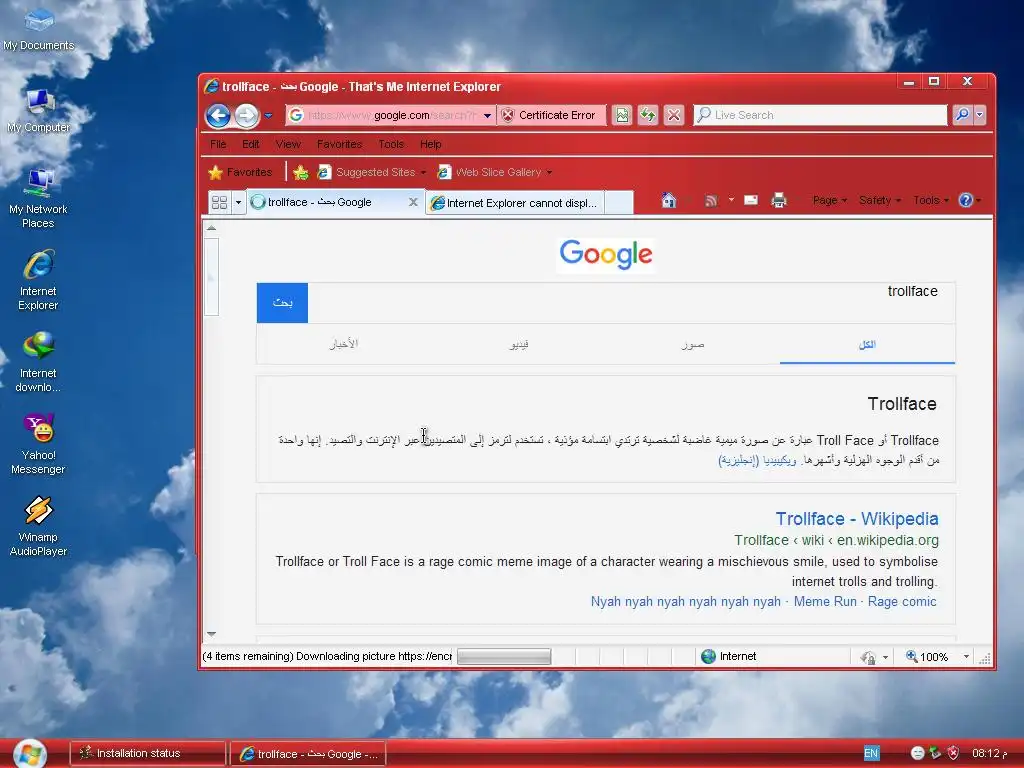Select the Winamp AudioPlayer desktop icon
The width and height of the screenshot is (1024, 768).
click(38, 526)
